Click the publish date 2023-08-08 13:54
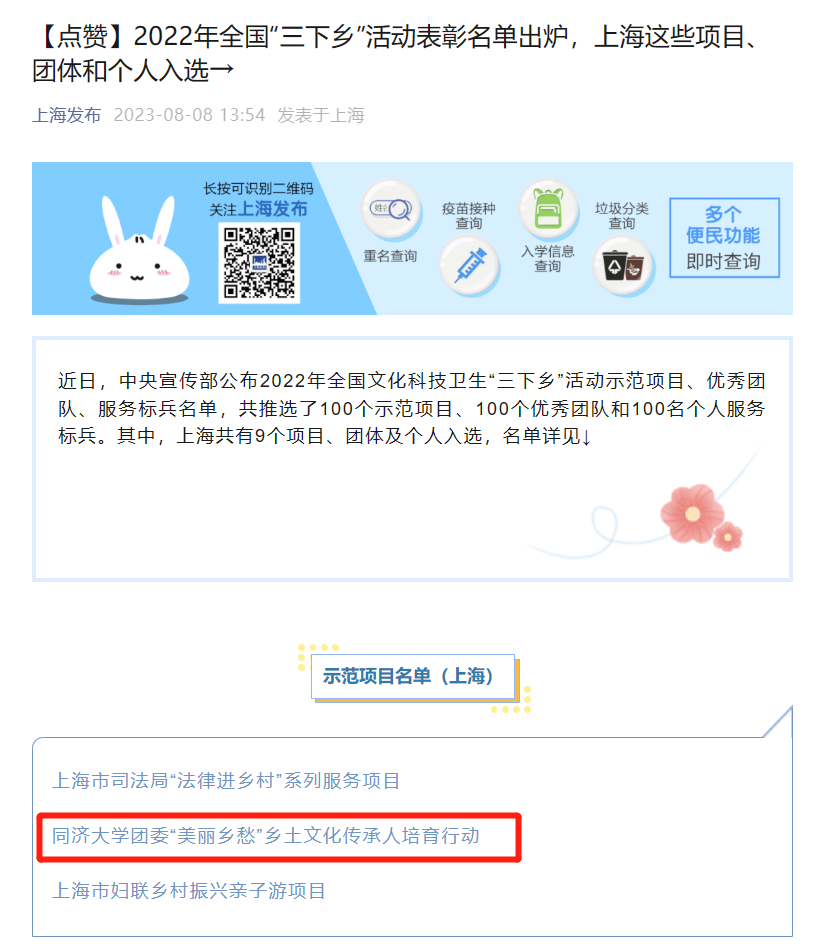821x950 pixels. click(190, 115)
